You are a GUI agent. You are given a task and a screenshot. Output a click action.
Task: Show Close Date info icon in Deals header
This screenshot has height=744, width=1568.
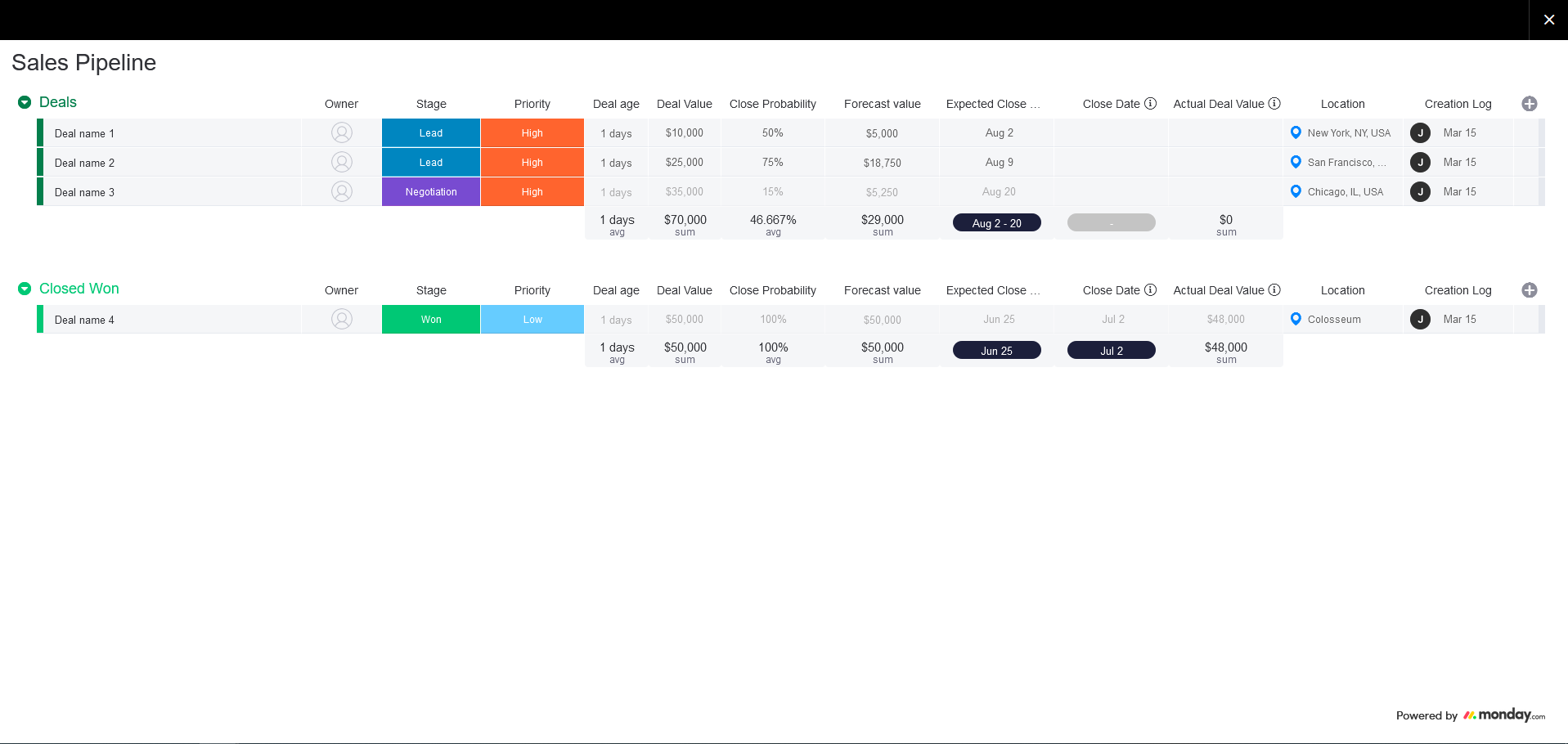[x=1150, y=103]
